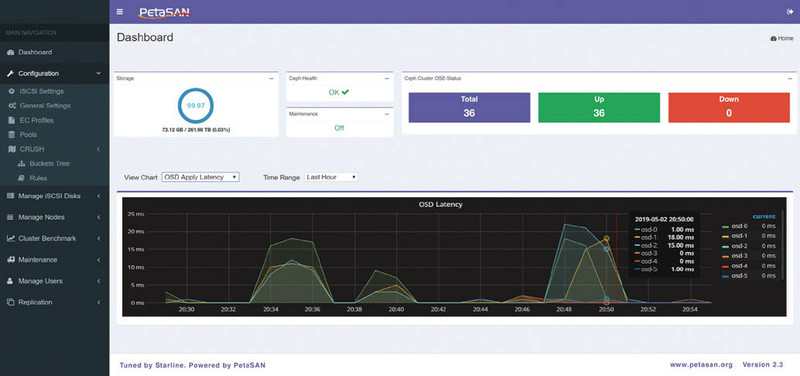Click the Rules book icon

coord(21,178)
